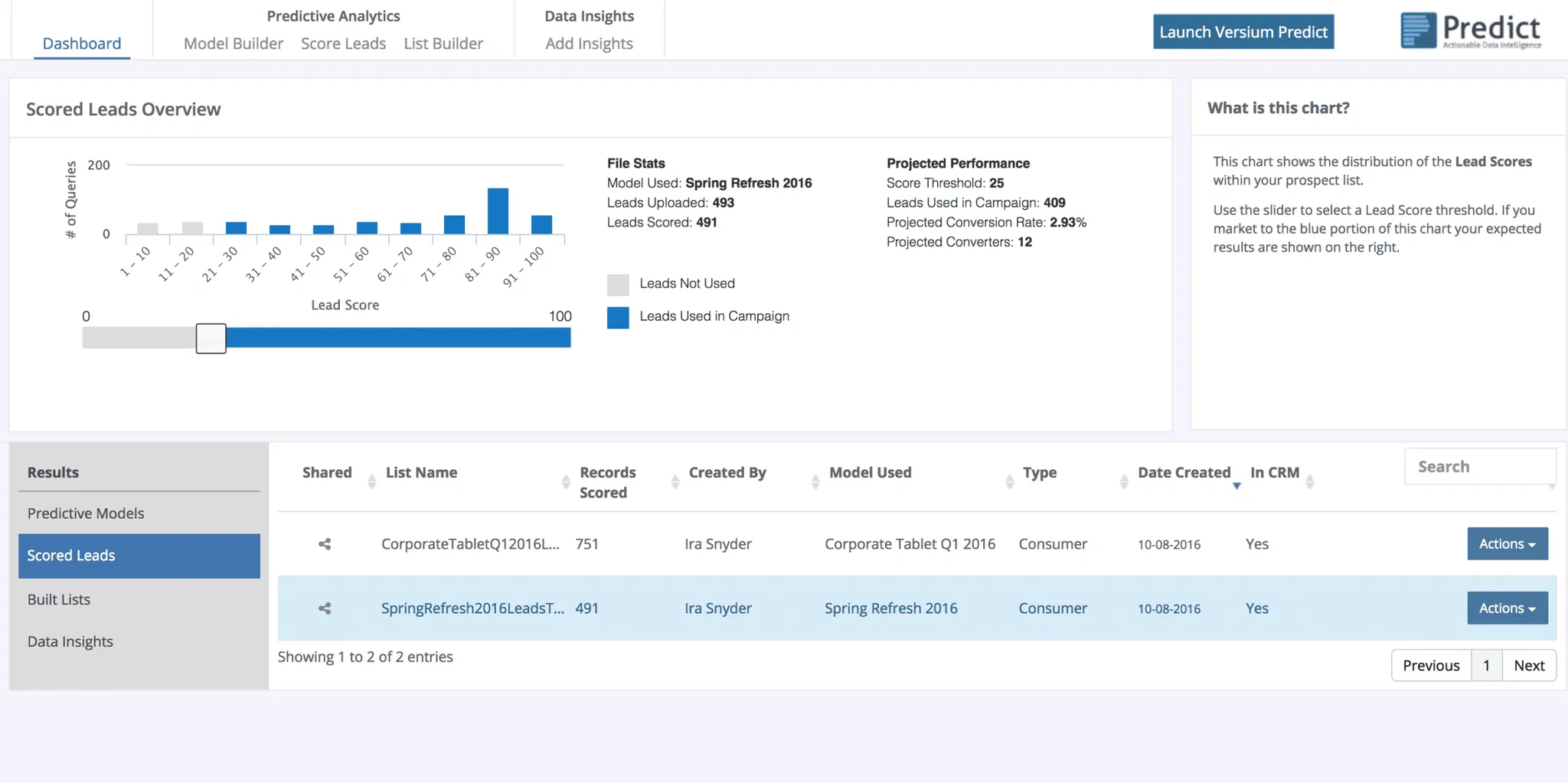Switch to Score Leads tab

point(343,44)
